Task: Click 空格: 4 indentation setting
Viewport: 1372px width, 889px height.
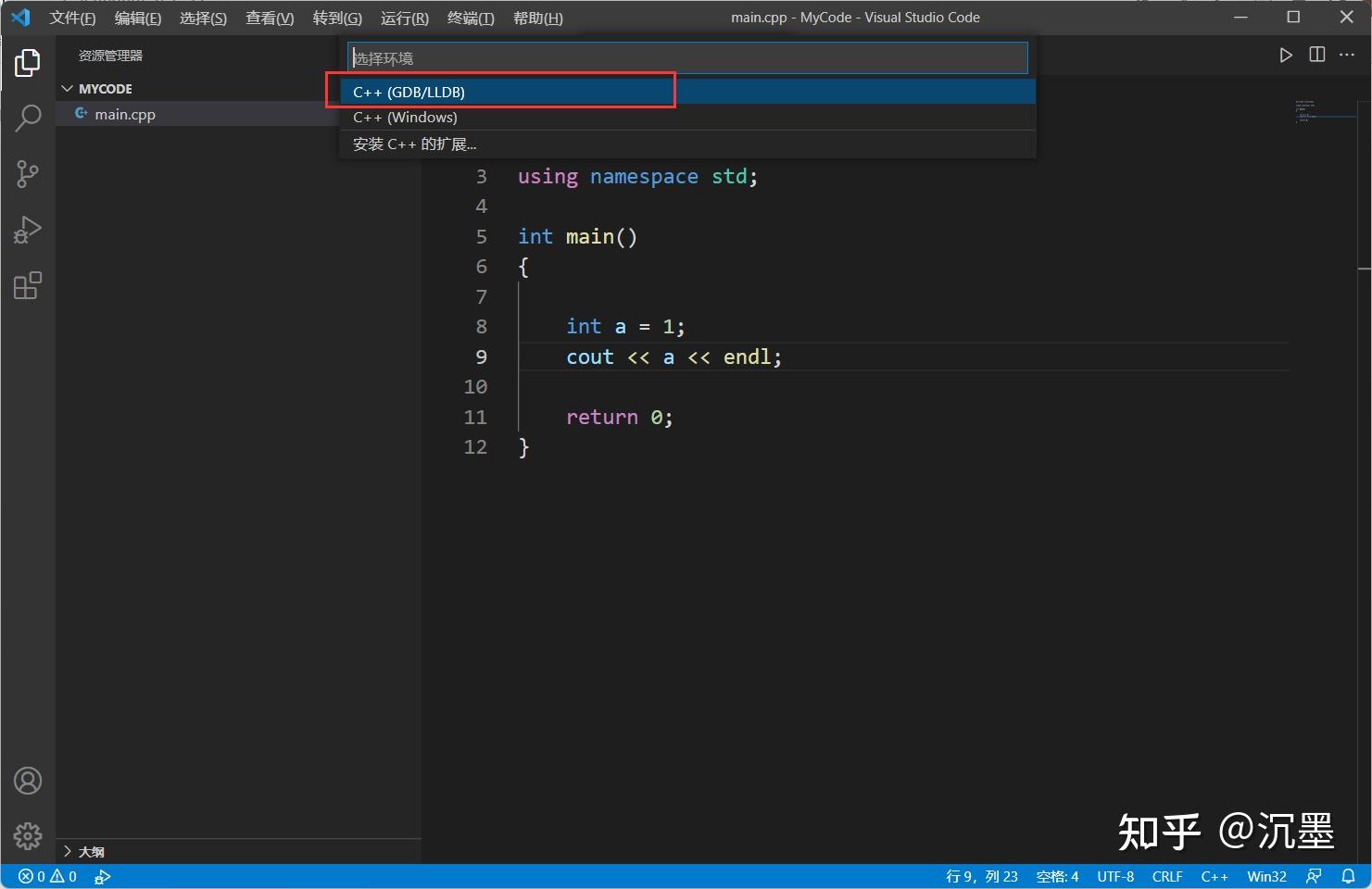Action: [x=1057, y=876]
